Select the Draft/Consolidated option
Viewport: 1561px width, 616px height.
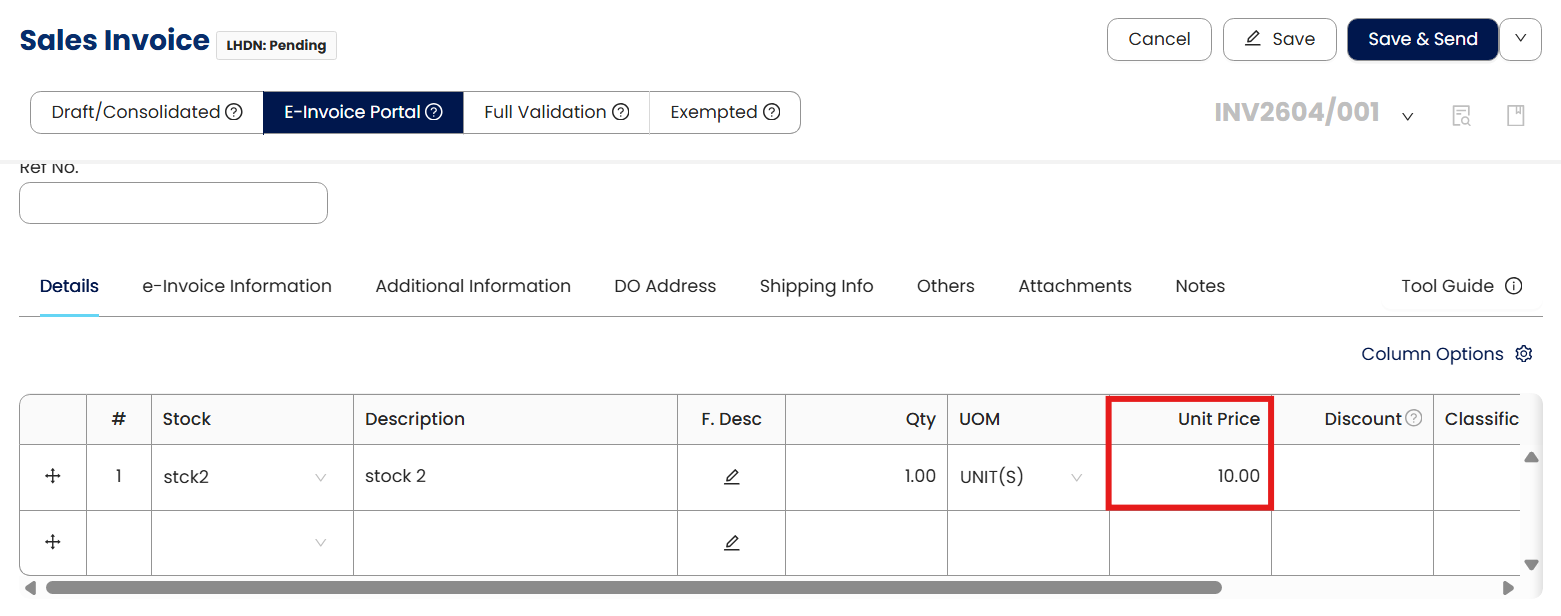[x=147, y=112]
